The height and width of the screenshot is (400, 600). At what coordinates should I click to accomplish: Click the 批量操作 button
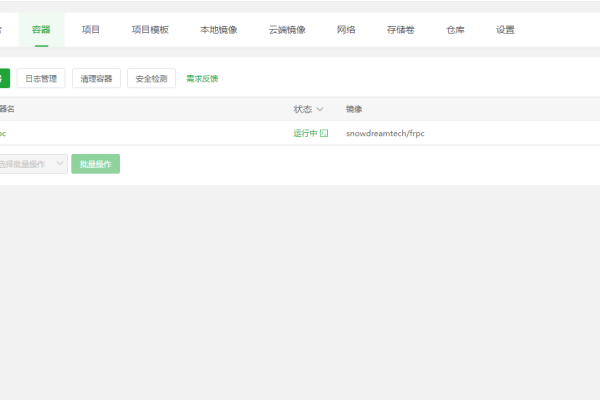pos(95,164)
